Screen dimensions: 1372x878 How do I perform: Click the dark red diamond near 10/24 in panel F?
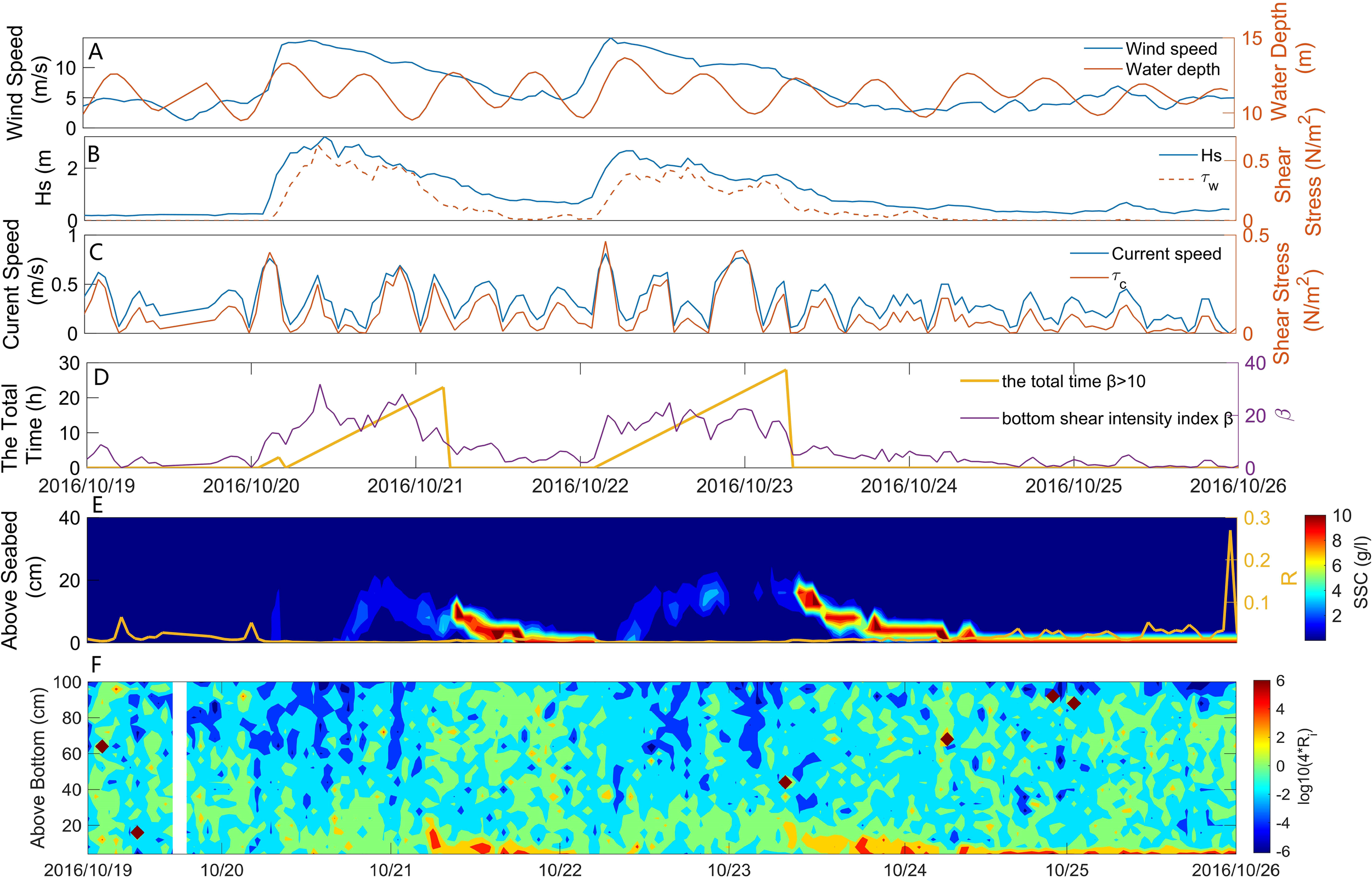pyautogui.click(x=947, y=740)
